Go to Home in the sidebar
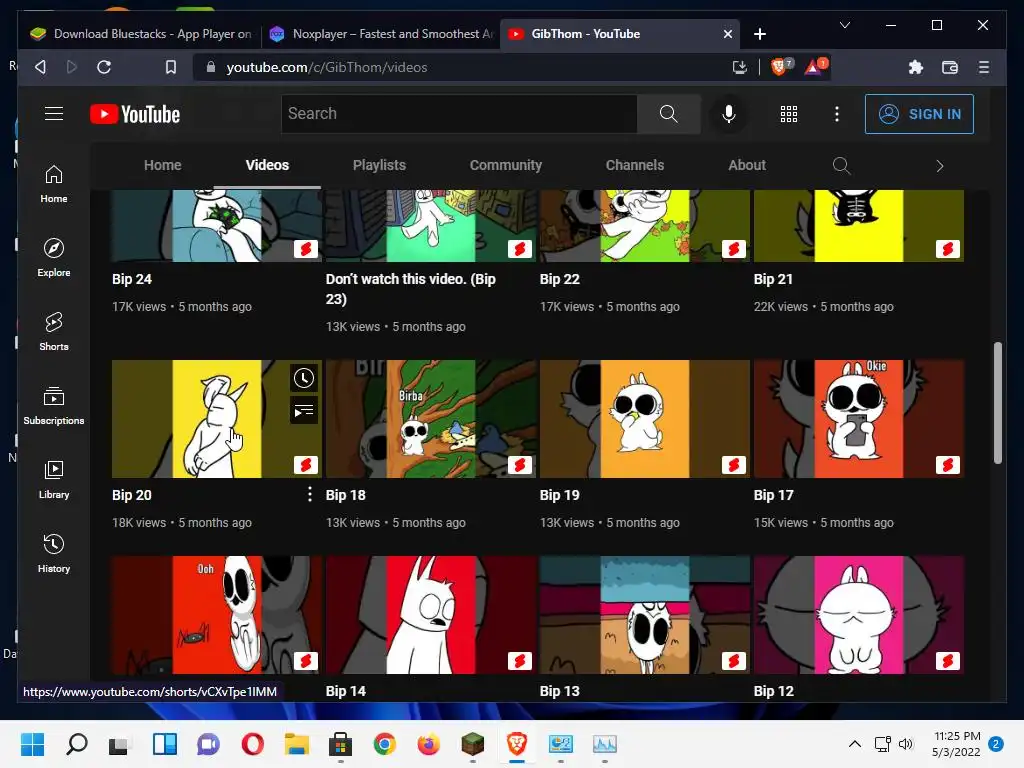Viewport: 1024px width, 768px height. click(x=54, y=184)
